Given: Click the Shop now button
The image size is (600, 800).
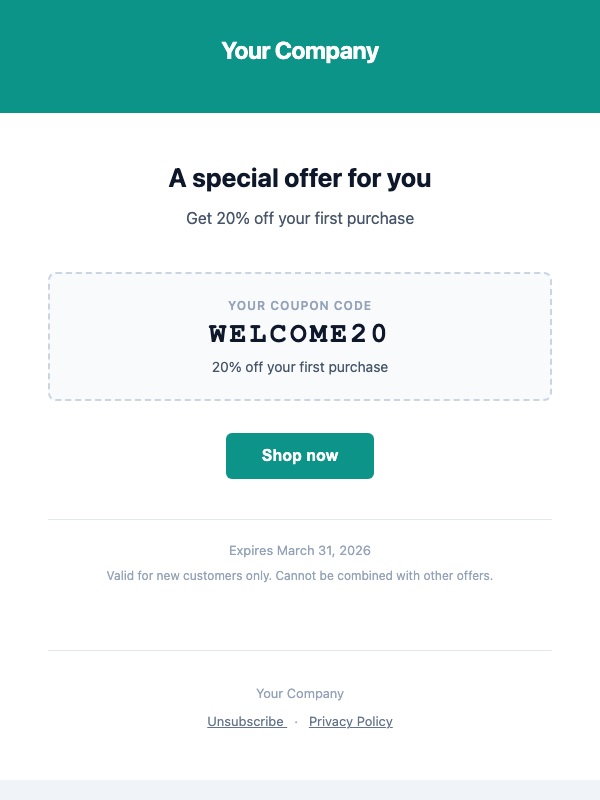Looking at the screenshot, I should (x=300, y=456).
